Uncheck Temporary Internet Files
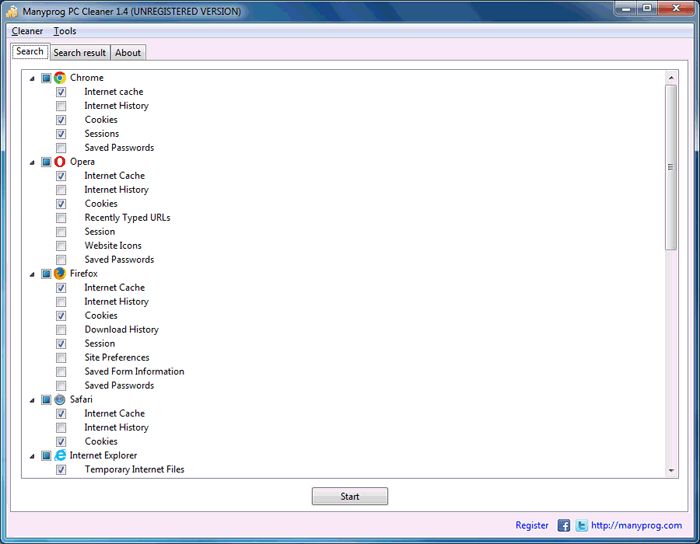The width and height of the screenshot is (700, 544). [61, 470]
